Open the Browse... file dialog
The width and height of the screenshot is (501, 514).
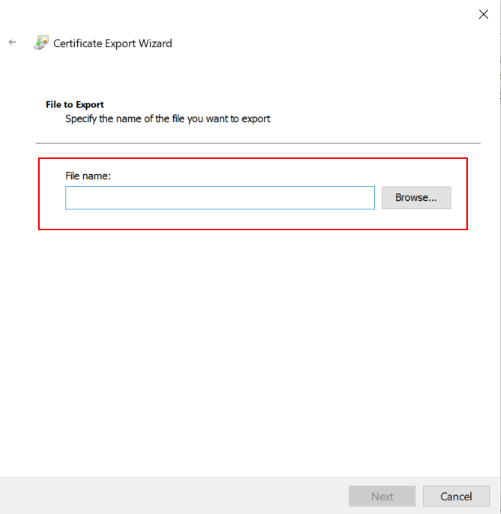click(416, 198)
